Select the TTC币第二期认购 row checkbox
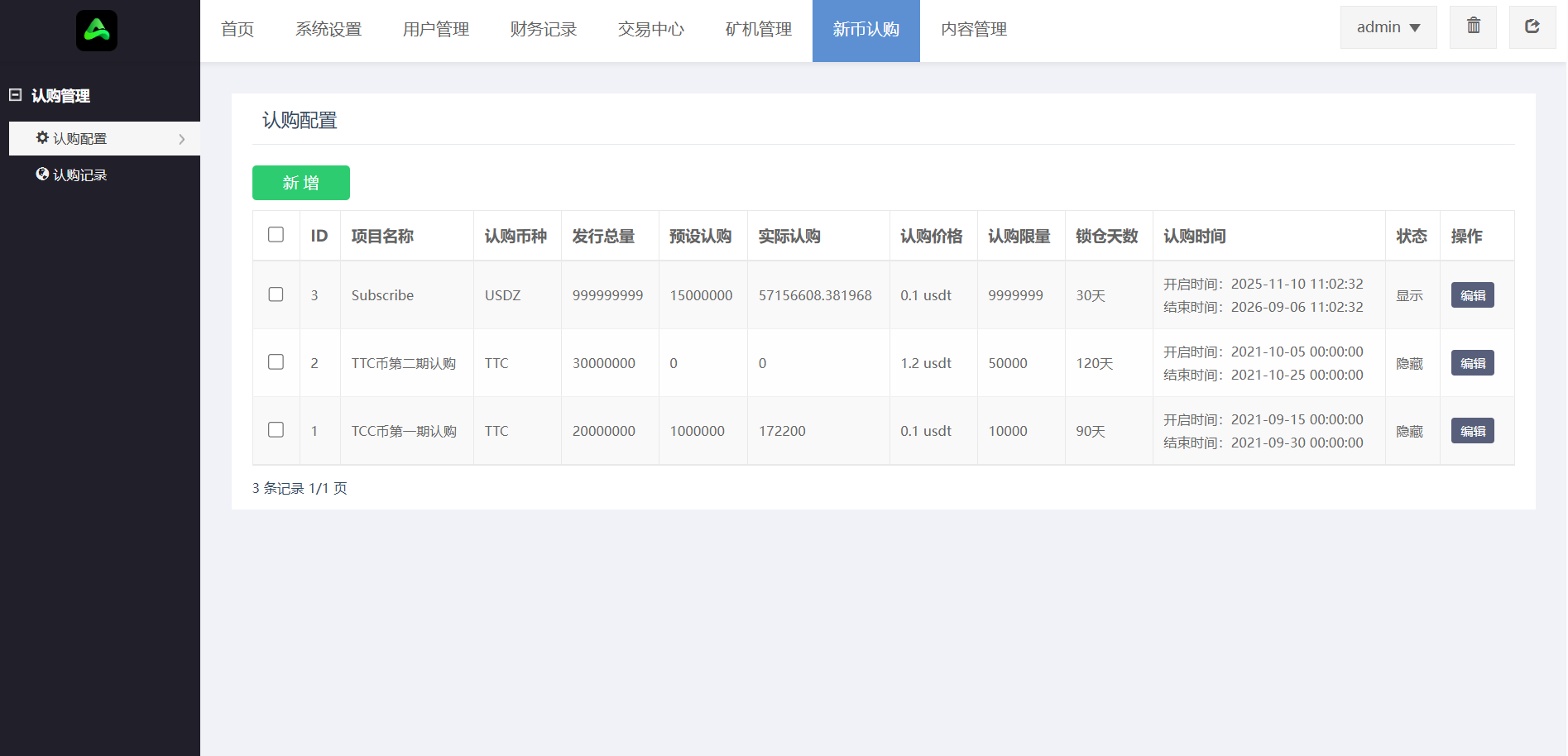 coord(276,362)
